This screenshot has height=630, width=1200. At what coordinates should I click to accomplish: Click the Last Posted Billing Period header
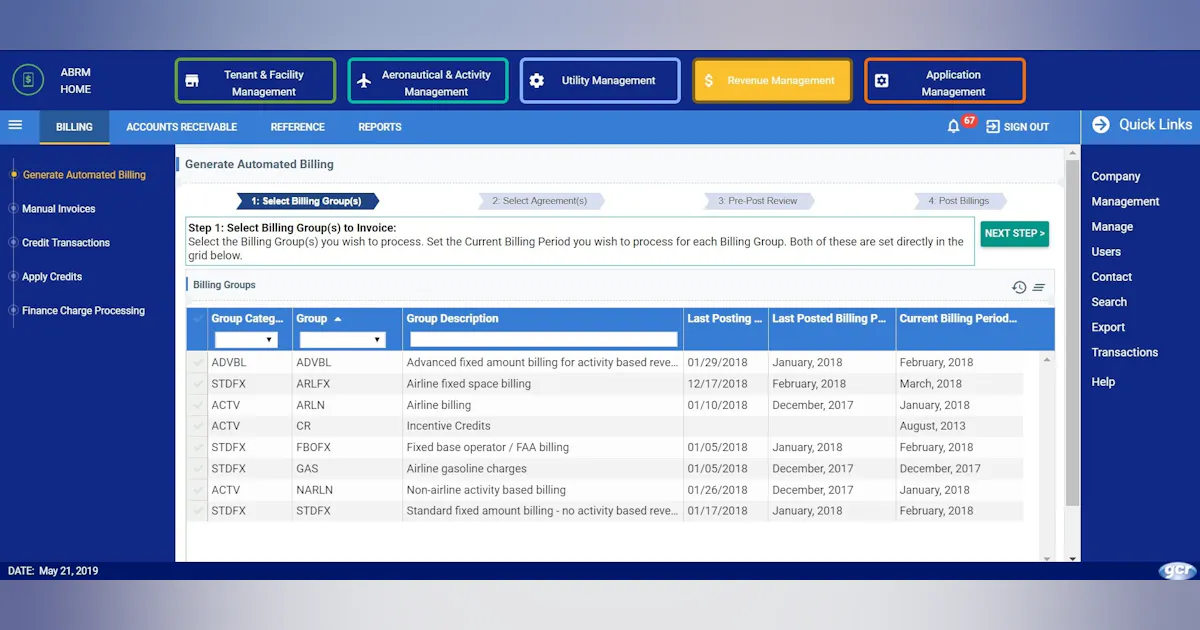[830, 319]
